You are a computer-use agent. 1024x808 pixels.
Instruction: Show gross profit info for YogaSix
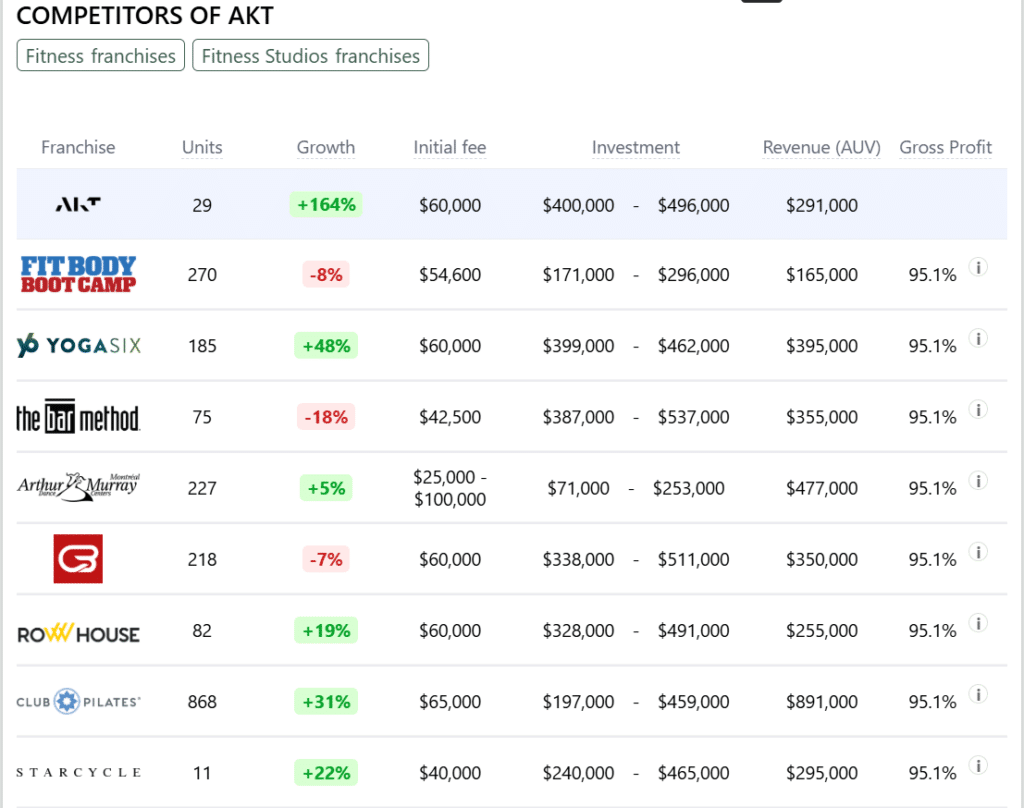978,338
